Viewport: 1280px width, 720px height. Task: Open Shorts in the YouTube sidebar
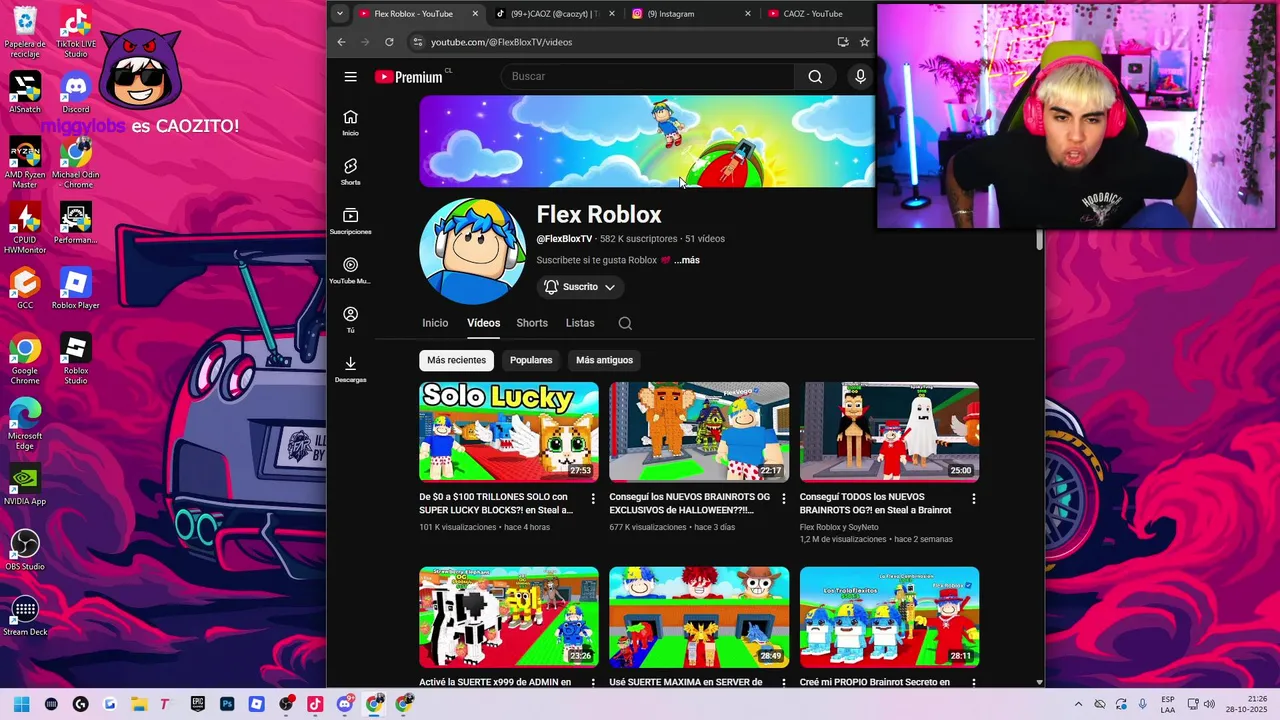[350, 172]
